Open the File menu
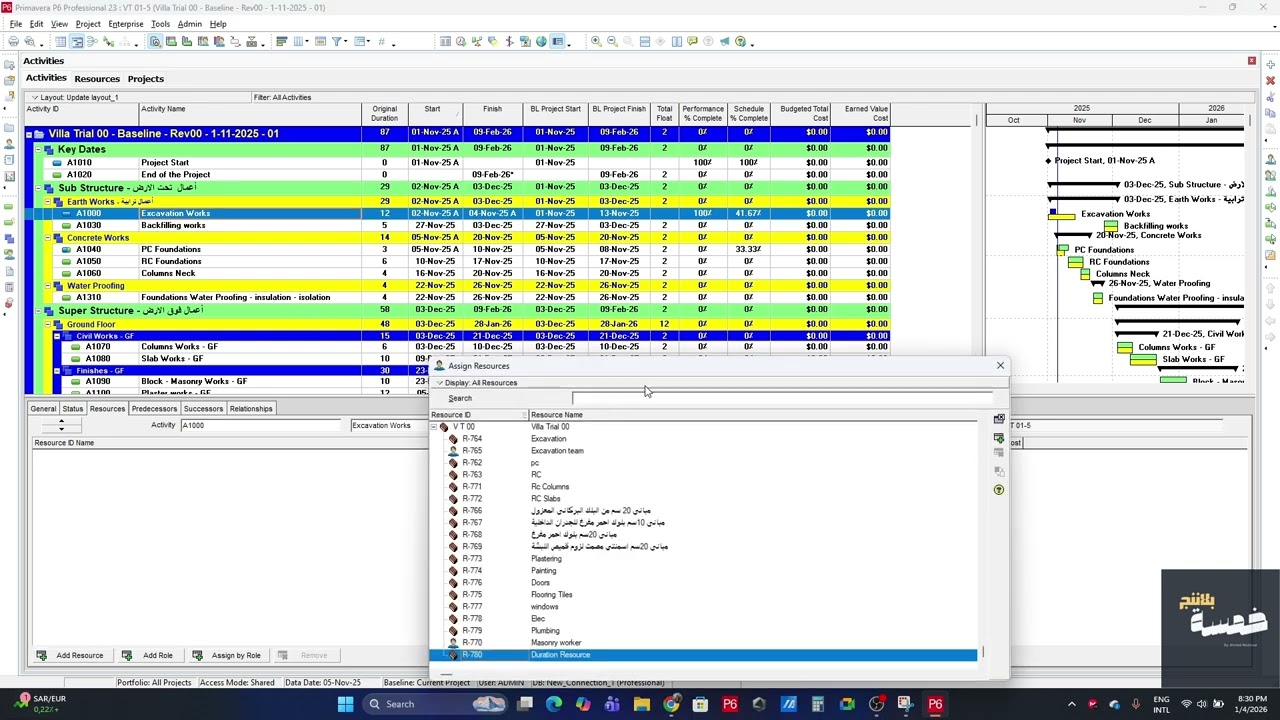 tap(16, 24)
